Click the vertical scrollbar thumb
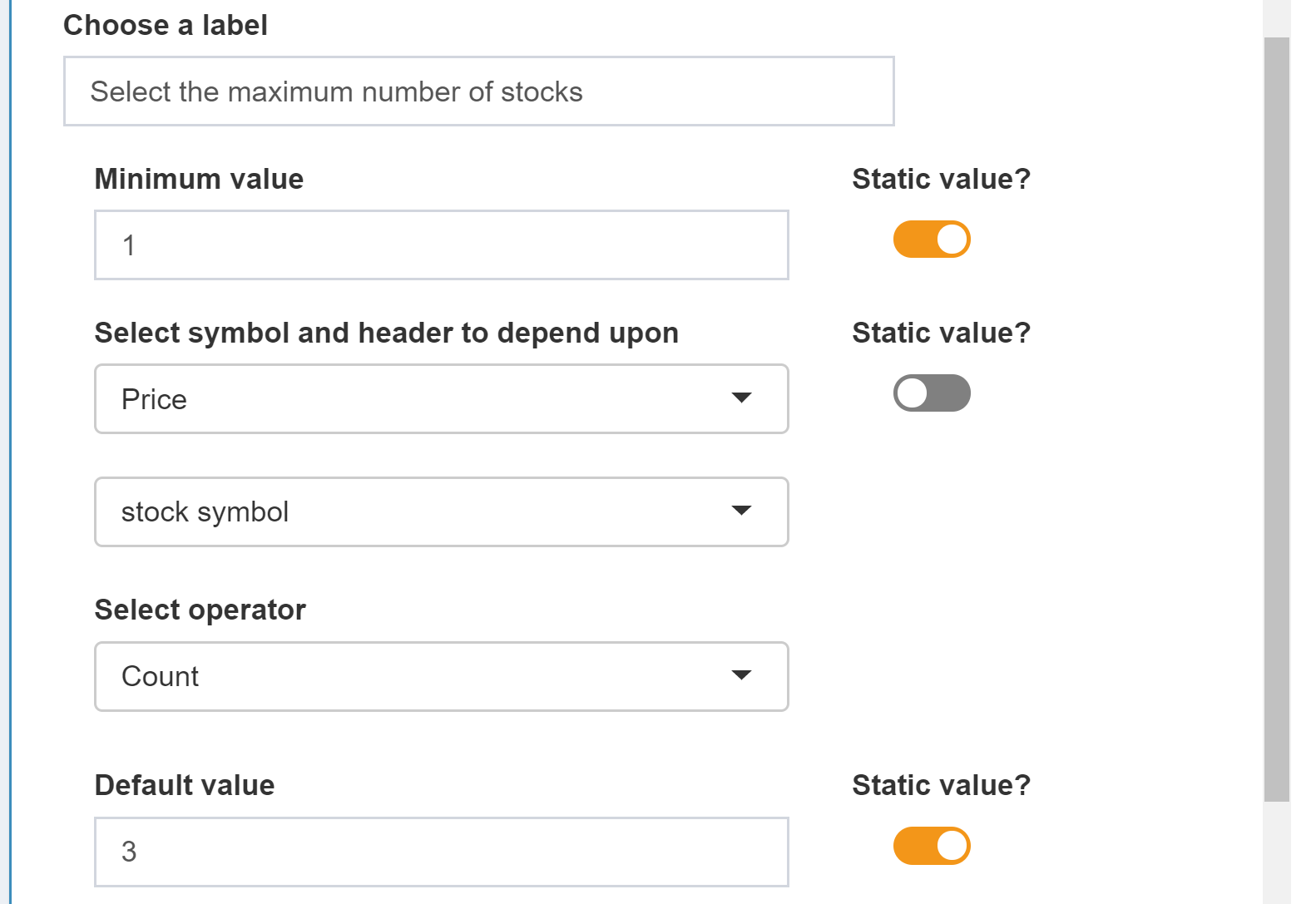Screen dimensions: 1316x904 point(1276,416)
